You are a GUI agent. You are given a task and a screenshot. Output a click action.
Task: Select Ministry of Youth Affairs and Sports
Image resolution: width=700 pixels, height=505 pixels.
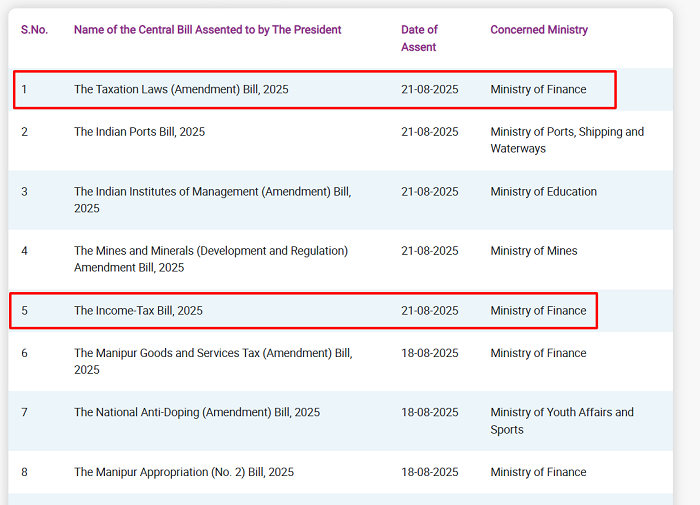[x=561, y=420]
